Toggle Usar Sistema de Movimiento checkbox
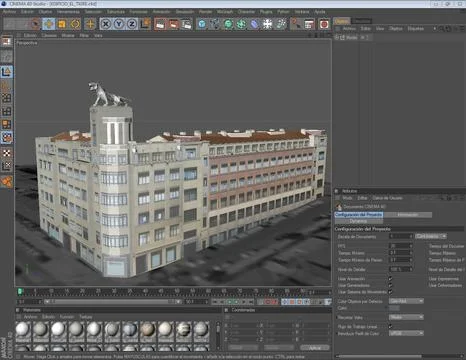The width and height of the screenshot is (466, 360). pos(390,292)
